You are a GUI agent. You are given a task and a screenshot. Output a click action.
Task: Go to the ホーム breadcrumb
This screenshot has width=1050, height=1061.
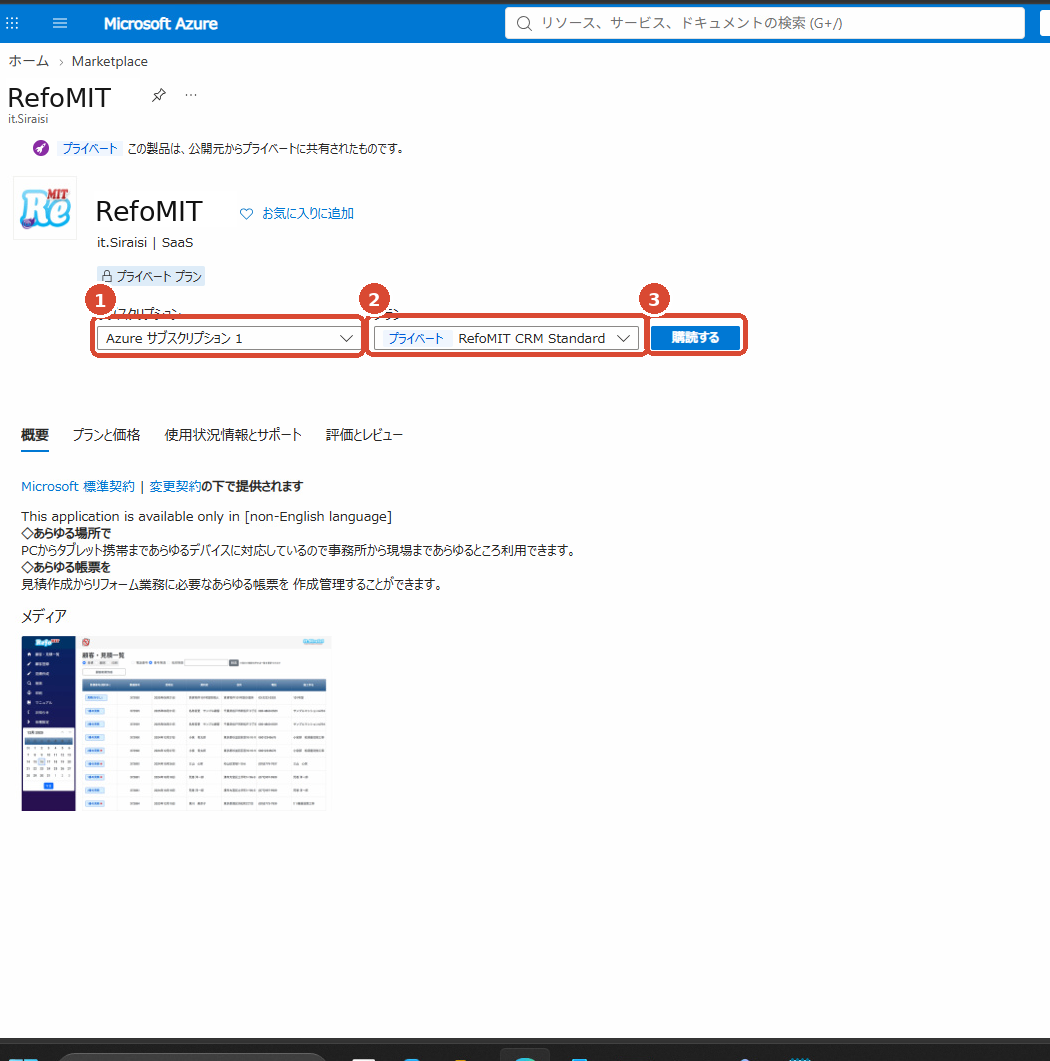coord(28,62)
